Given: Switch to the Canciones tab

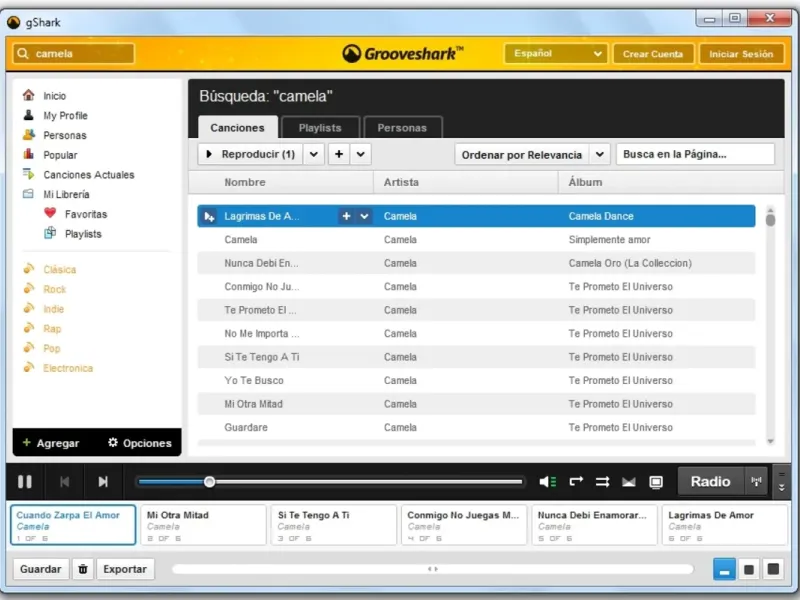Looking at the screenshot, I should tap(237, 128).
